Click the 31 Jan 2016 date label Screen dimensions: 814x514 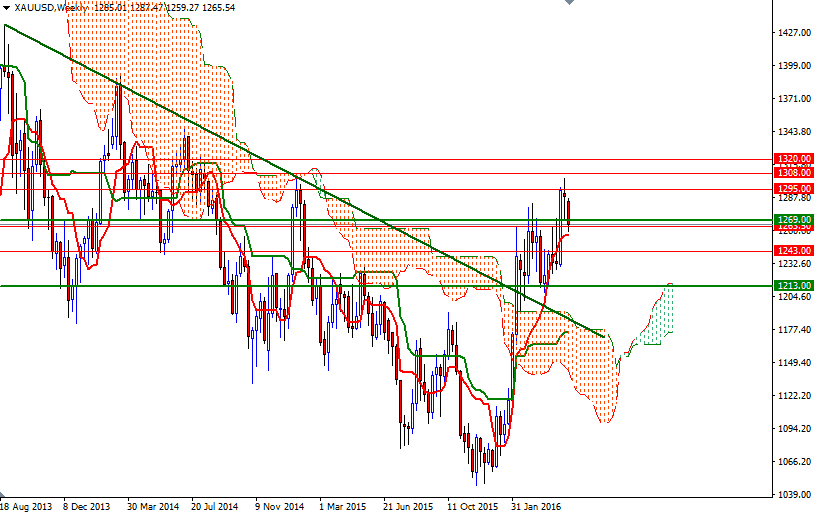(x=536, y=506)
